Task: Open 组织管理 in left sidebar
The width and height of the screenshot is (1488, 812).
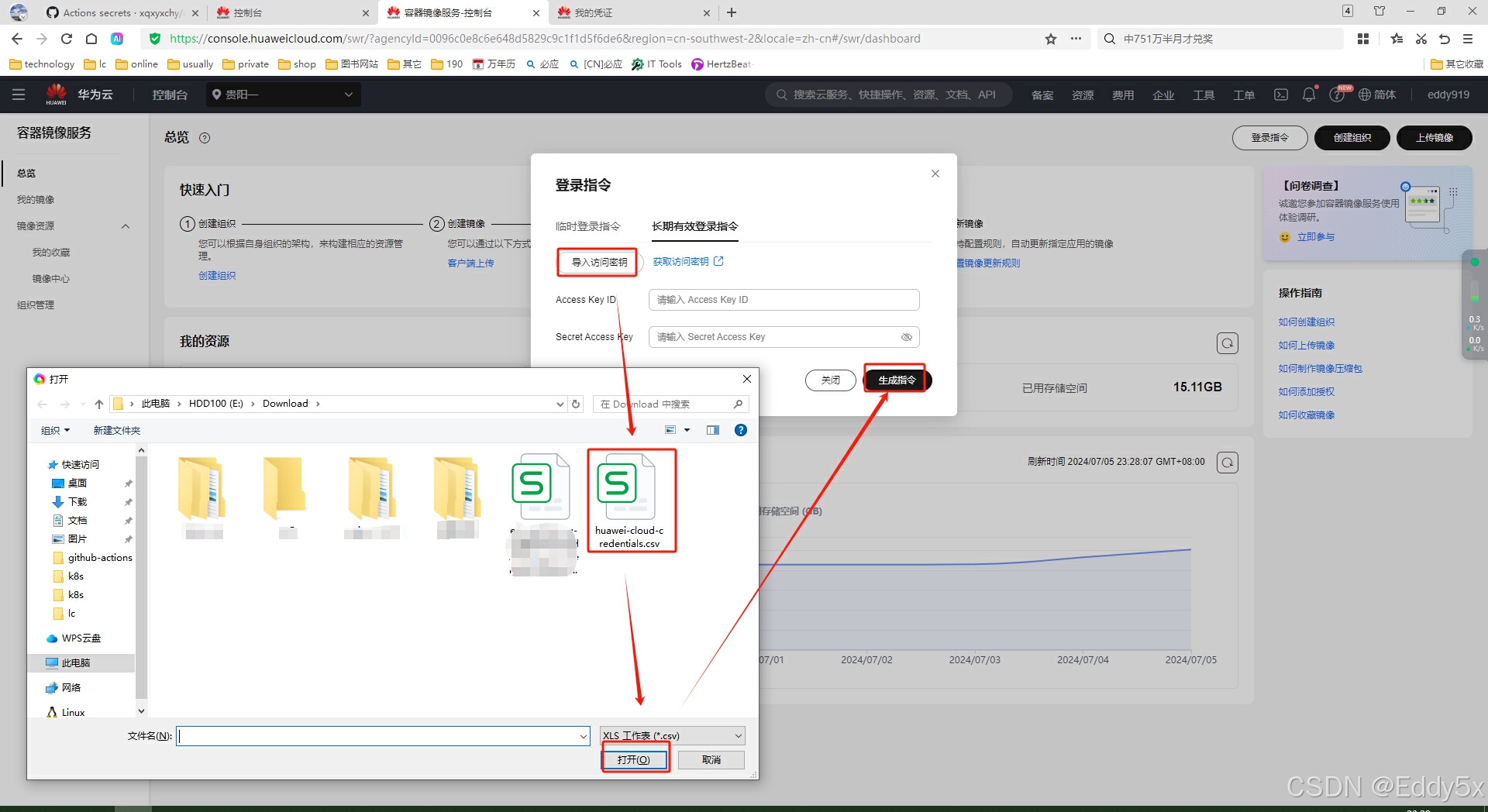Action: click(x=36, y=305)
